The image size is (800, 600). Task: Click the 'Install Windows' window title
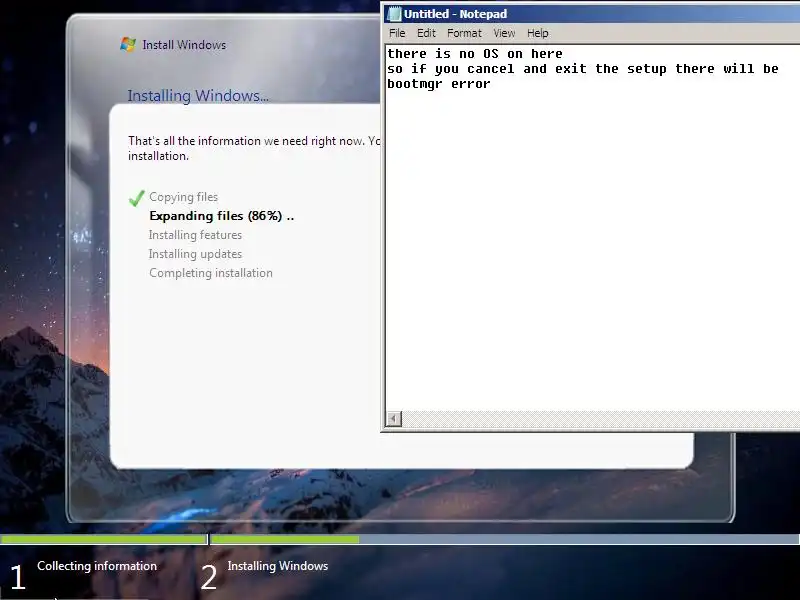[184, 45]
